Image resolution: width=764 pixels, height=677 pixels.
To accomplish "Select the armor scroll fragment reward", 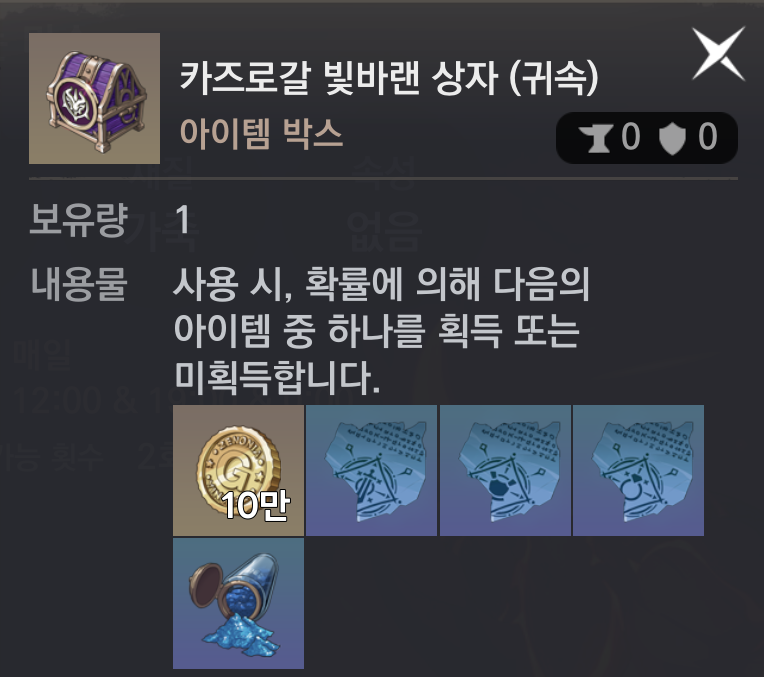I will click(505, 470).
